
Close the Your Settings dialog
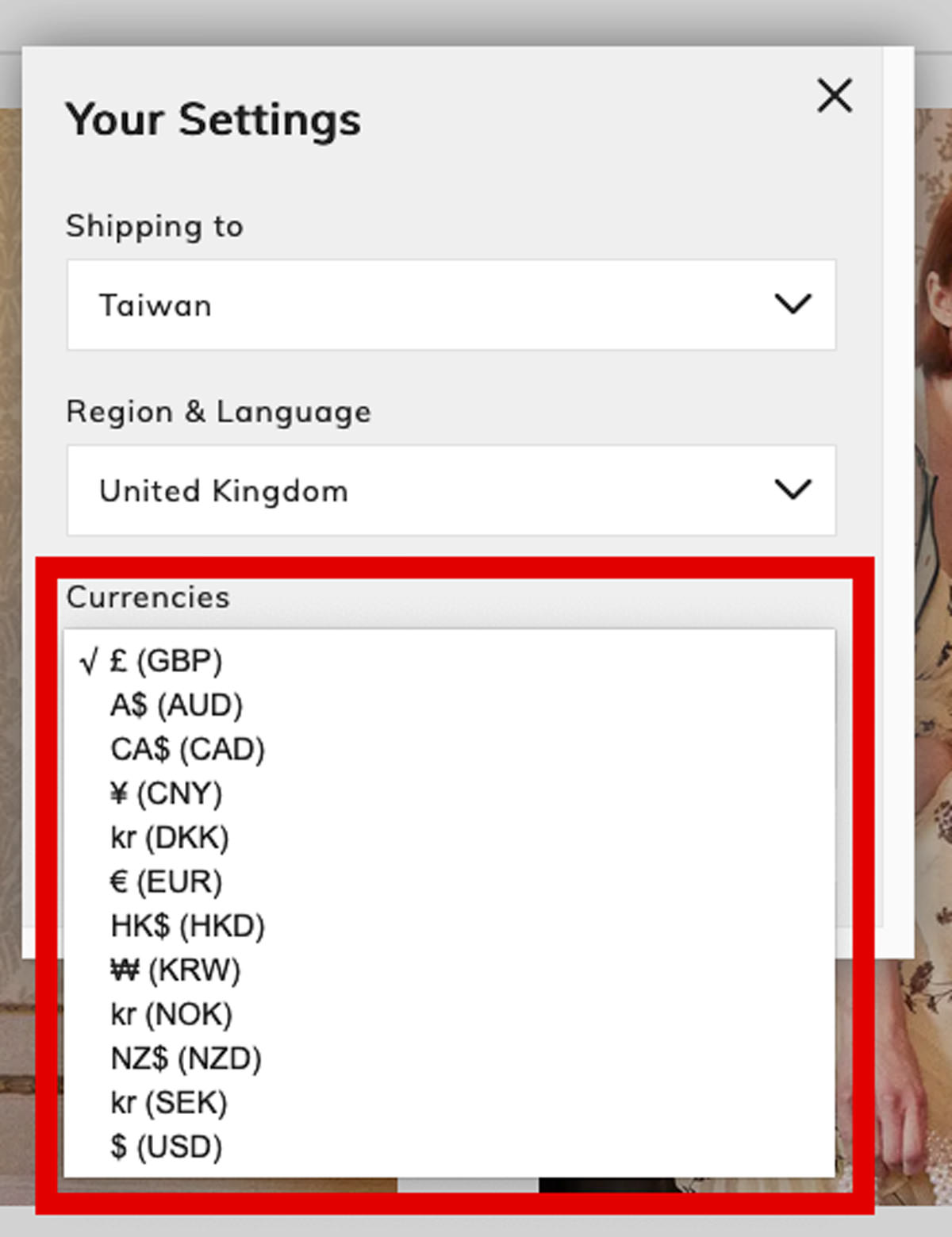coord(835,96)
